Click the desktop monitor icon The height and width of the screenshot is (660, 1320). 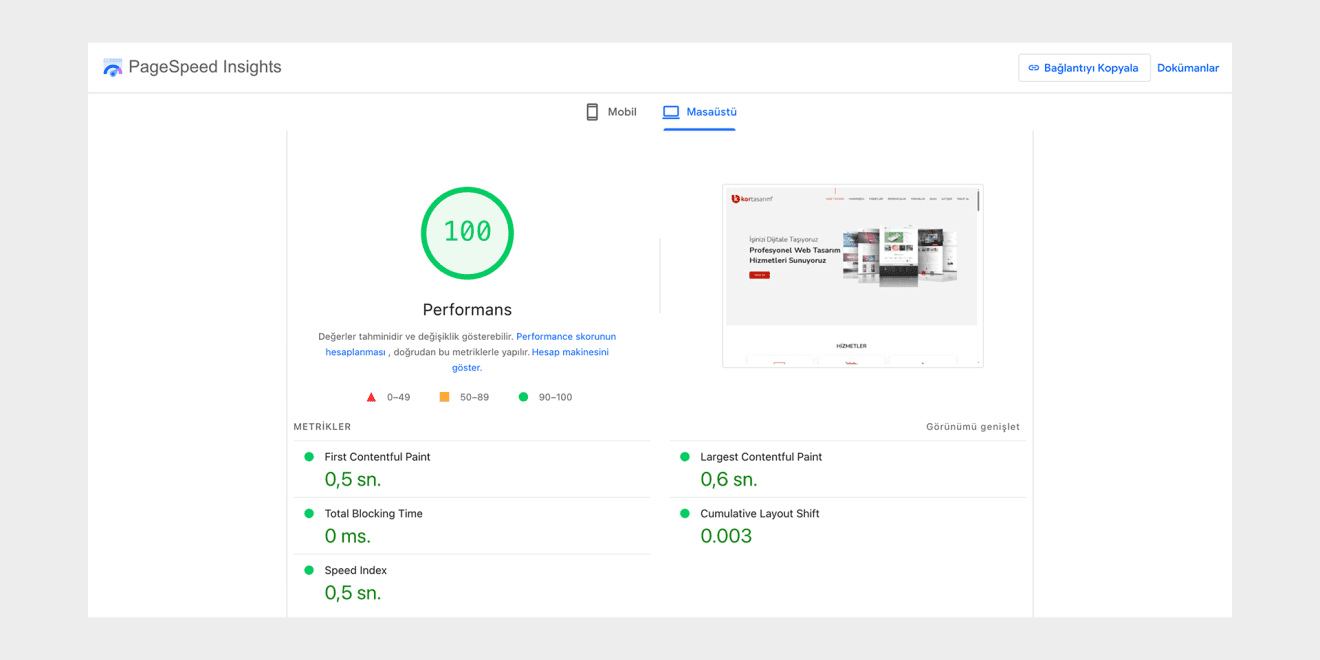pyautogui.click(x=671, y=112)
